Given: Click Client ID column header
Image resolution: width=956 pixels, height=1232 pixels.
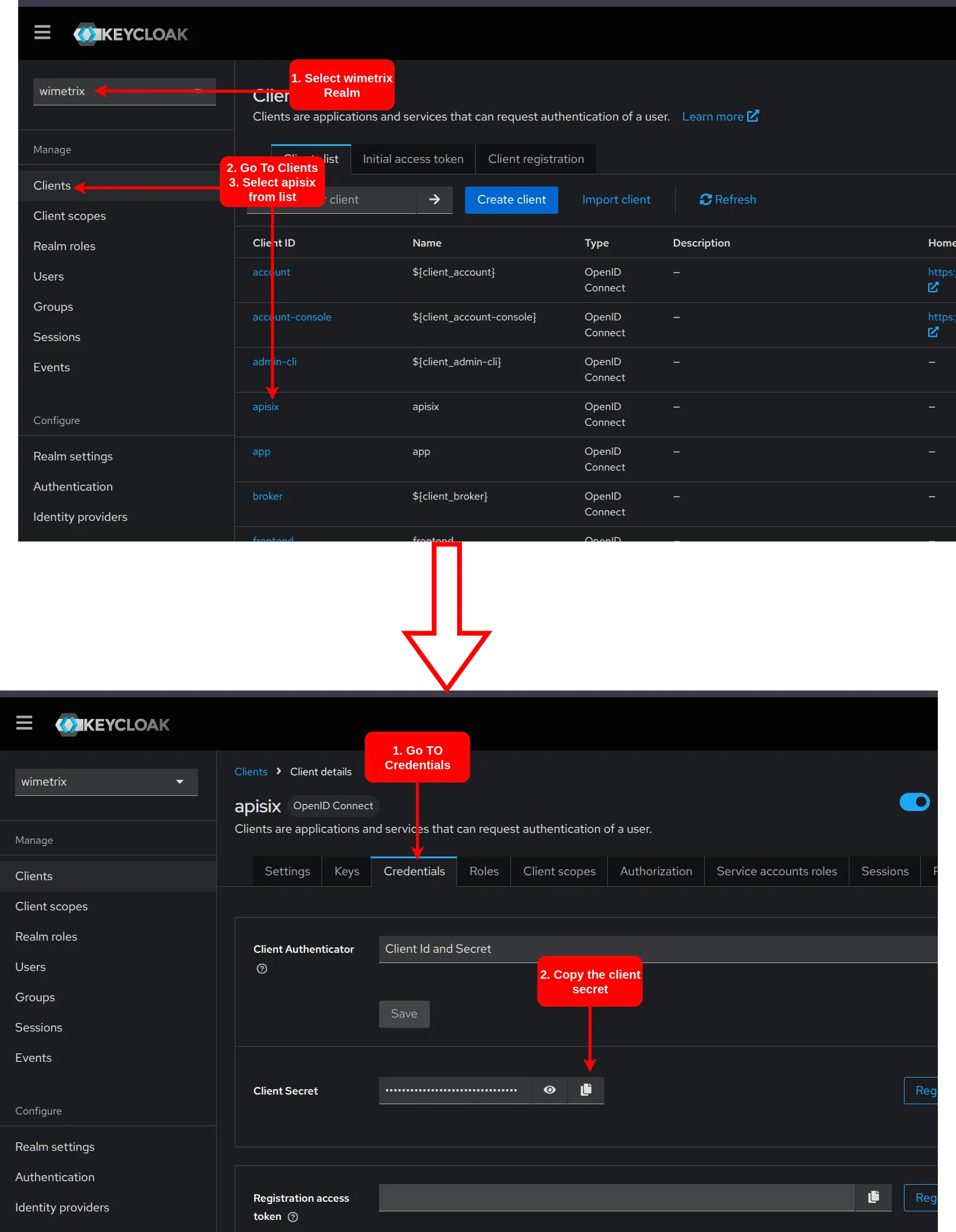Looking at the screenshot, I should [274, 243].
